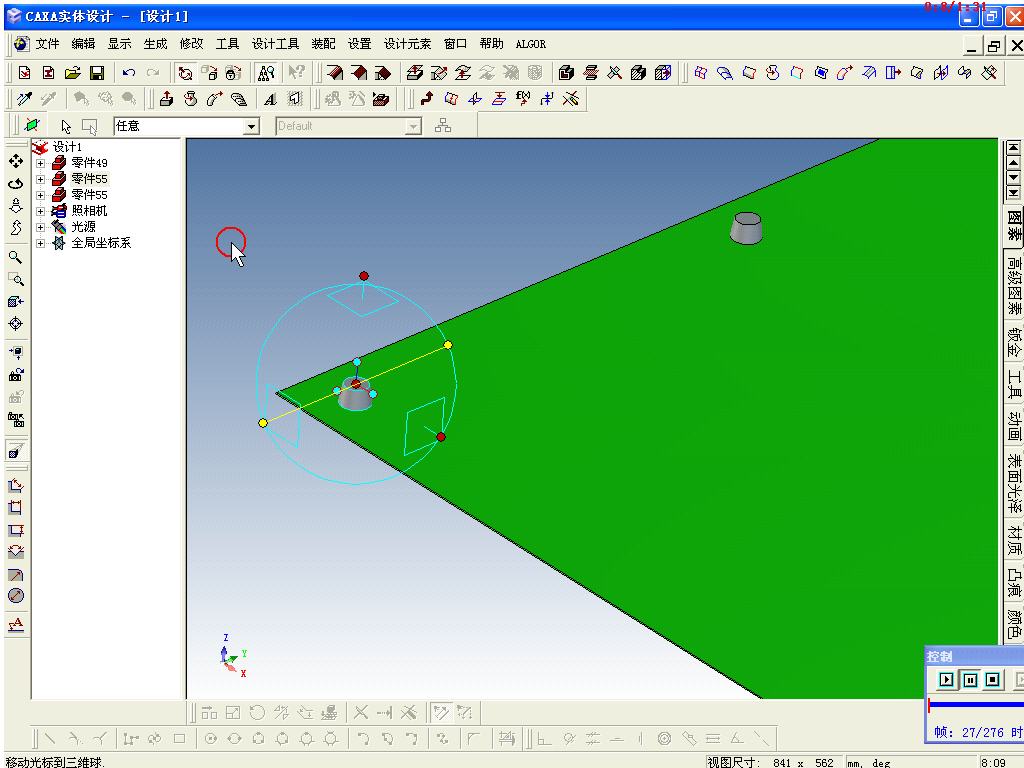This screenshot has width=1024, height=768.
Task: Click the eyedropper pick-up style icon
Action: click(25, 99)
